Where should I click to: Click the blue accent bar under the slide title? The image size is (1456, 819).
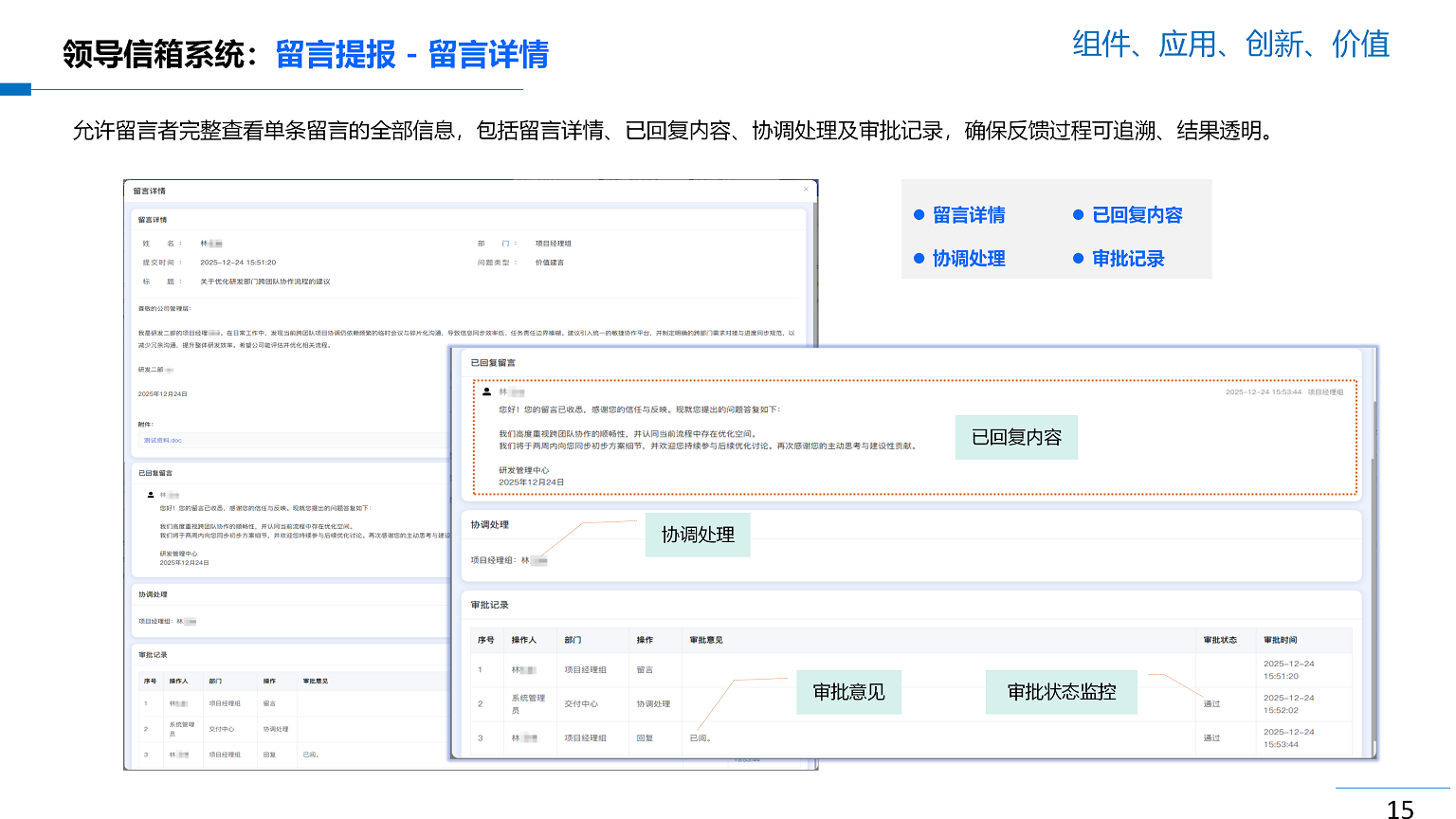click(16, 90)
